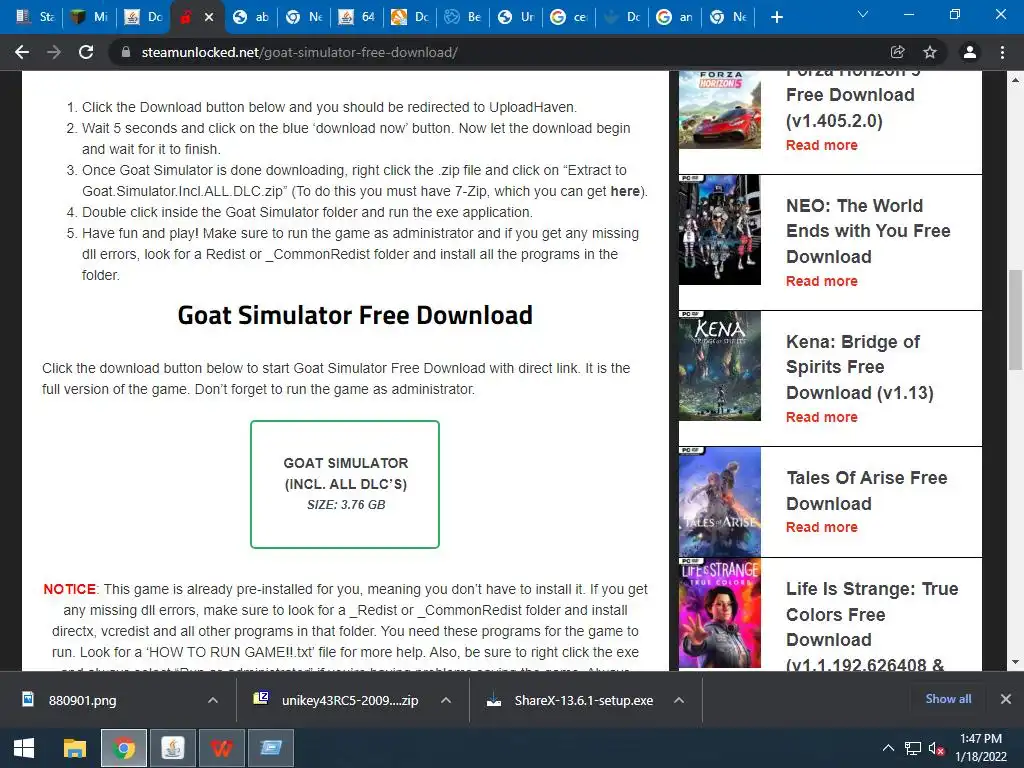Open 'Life Is Strange: True Colors' title
The height and width of the screenshot is (768, 1024).
pos(872,626)
